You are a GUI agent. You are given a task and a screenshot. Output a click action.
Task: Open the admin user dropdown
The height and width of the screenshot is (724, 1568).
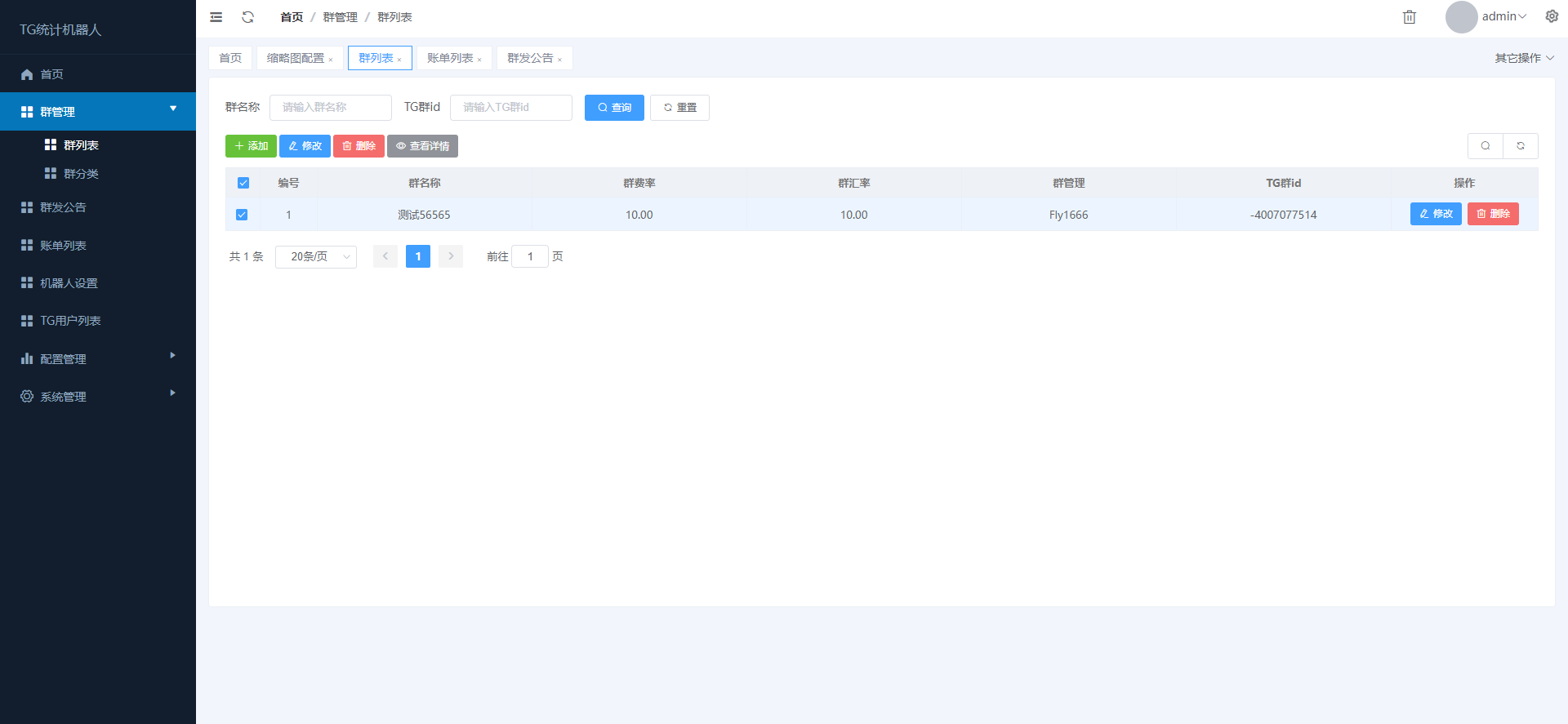(1504, 16)
